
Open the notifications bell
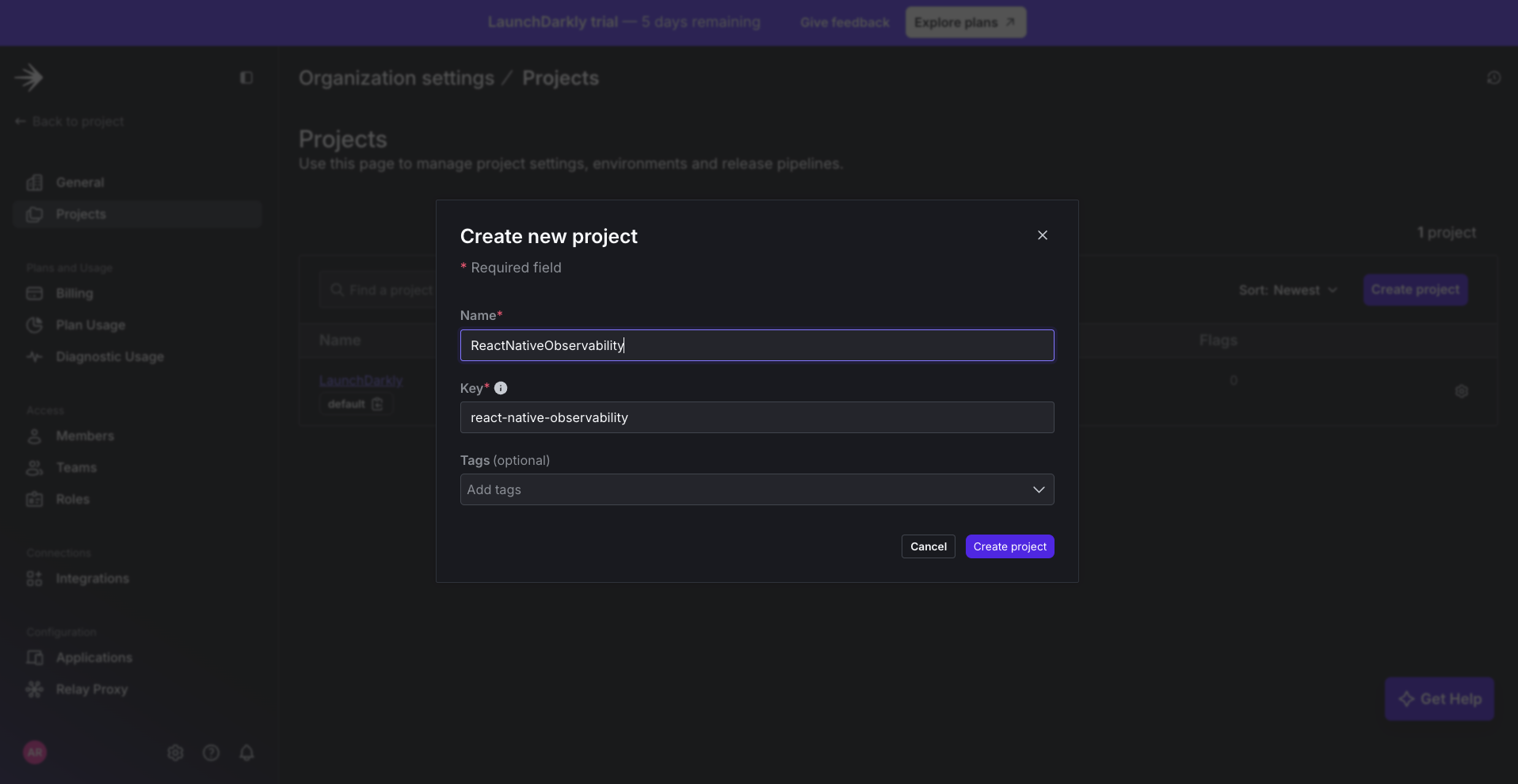[x=246, y=752]
